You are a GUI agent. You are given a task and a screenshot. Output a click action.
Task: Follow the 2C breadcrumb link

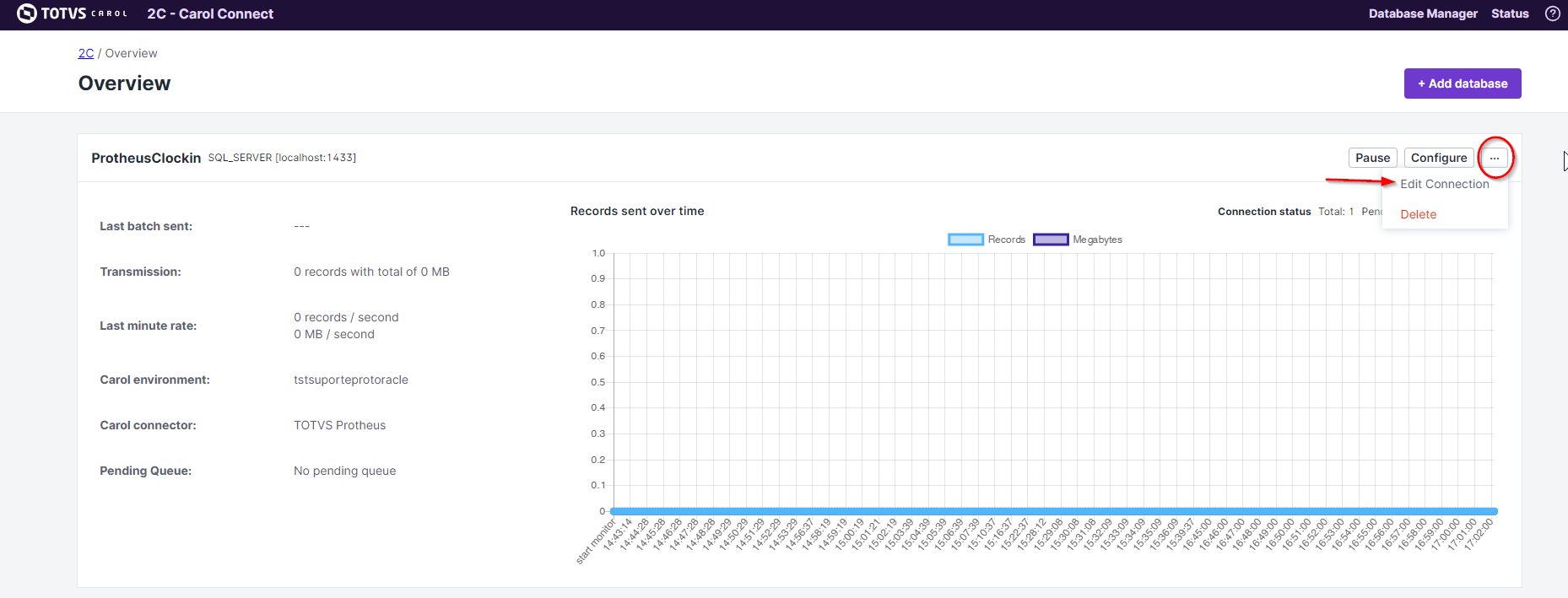pos(86,53)
